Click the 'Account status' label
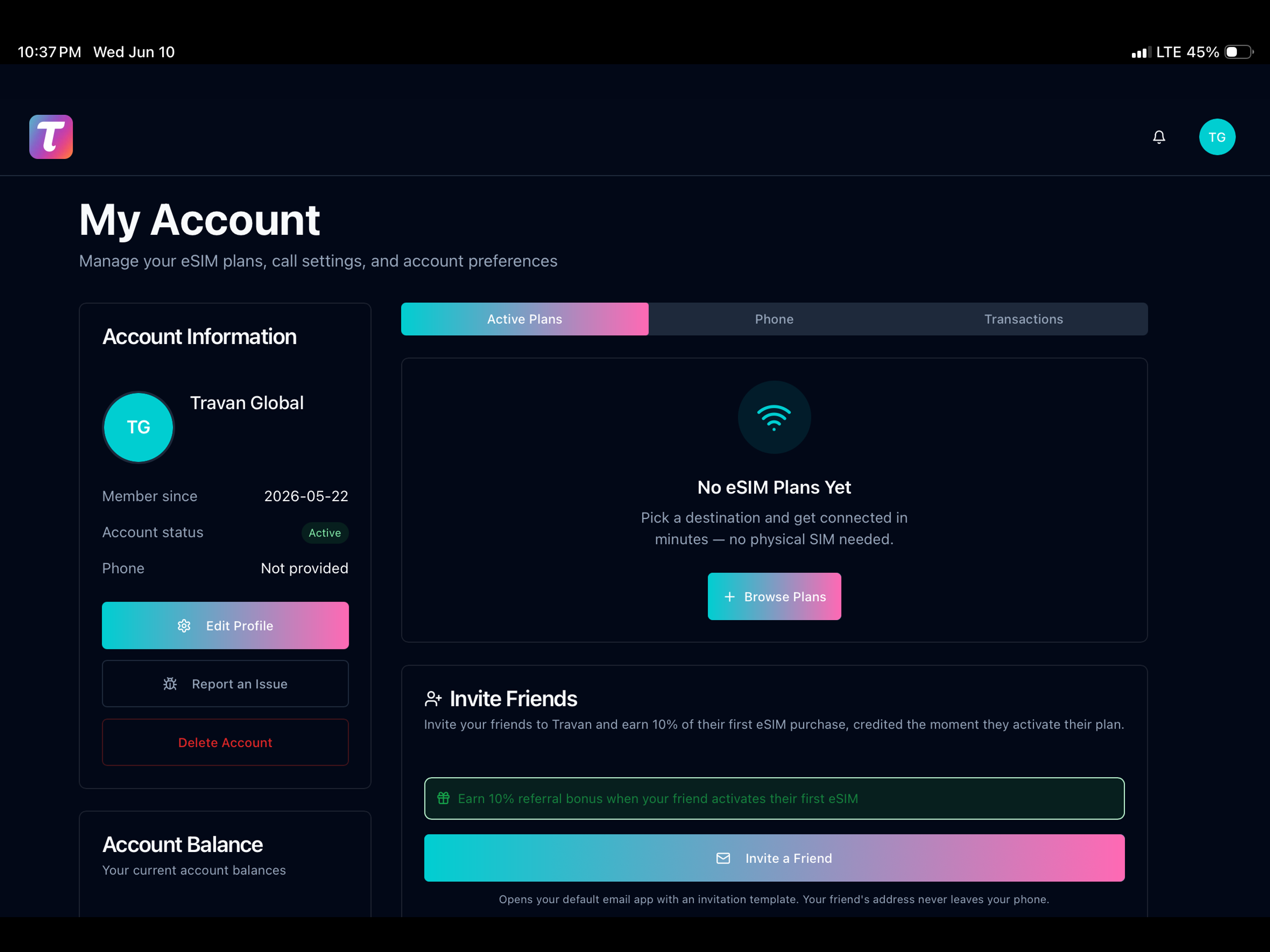 pos(153,532)
